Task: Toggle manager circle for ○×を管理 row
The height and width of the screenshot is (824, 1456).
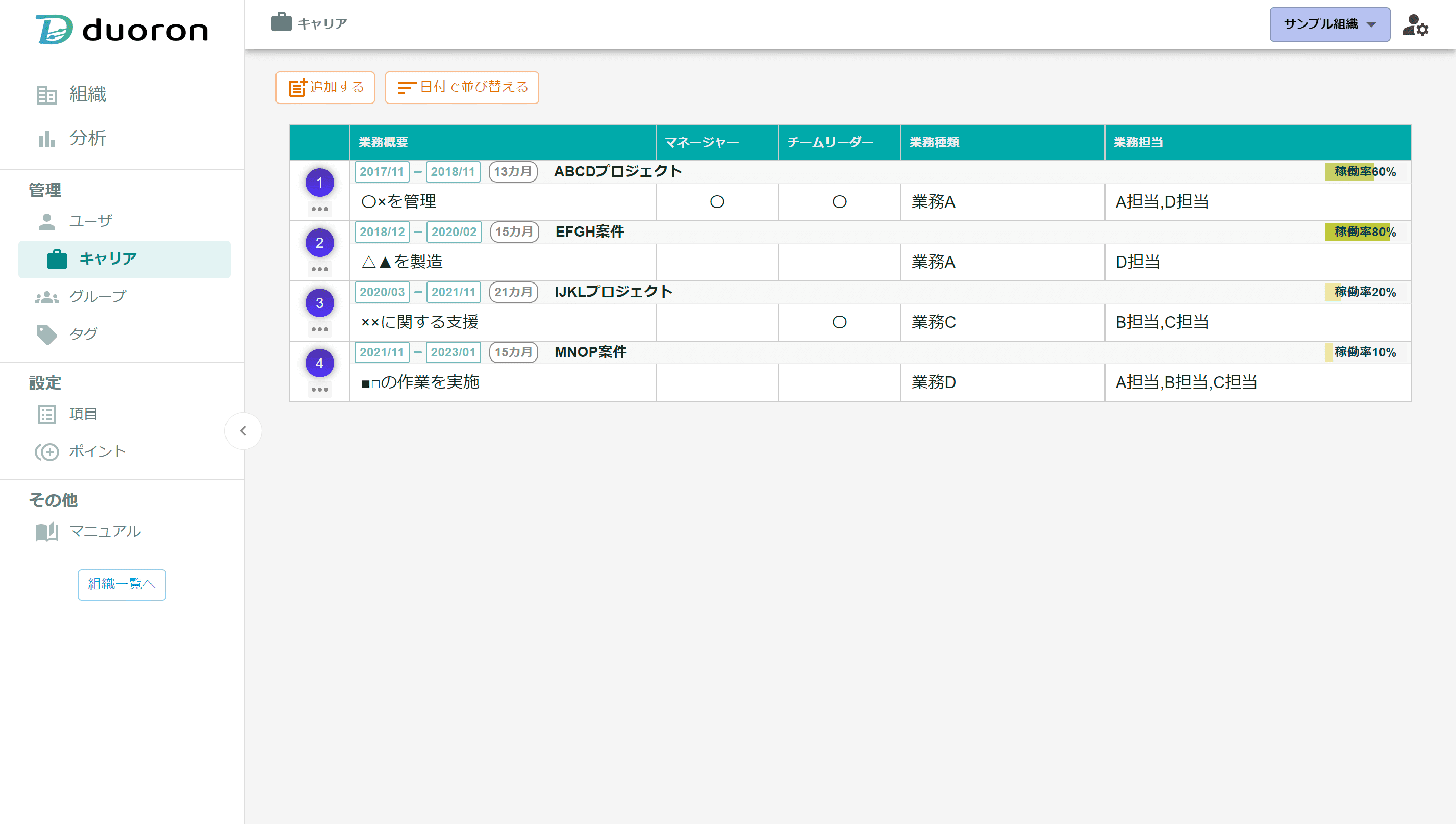Action: click(x=717, y=201)
